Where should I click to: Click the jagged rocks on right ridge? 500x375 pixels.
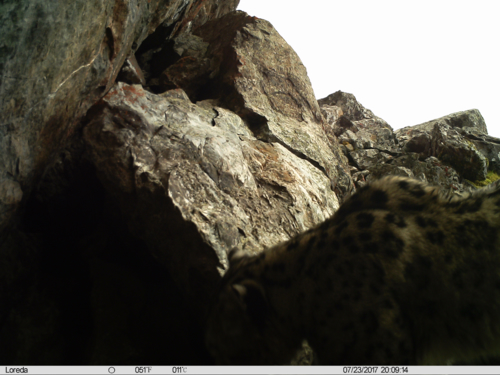[410, 140]
